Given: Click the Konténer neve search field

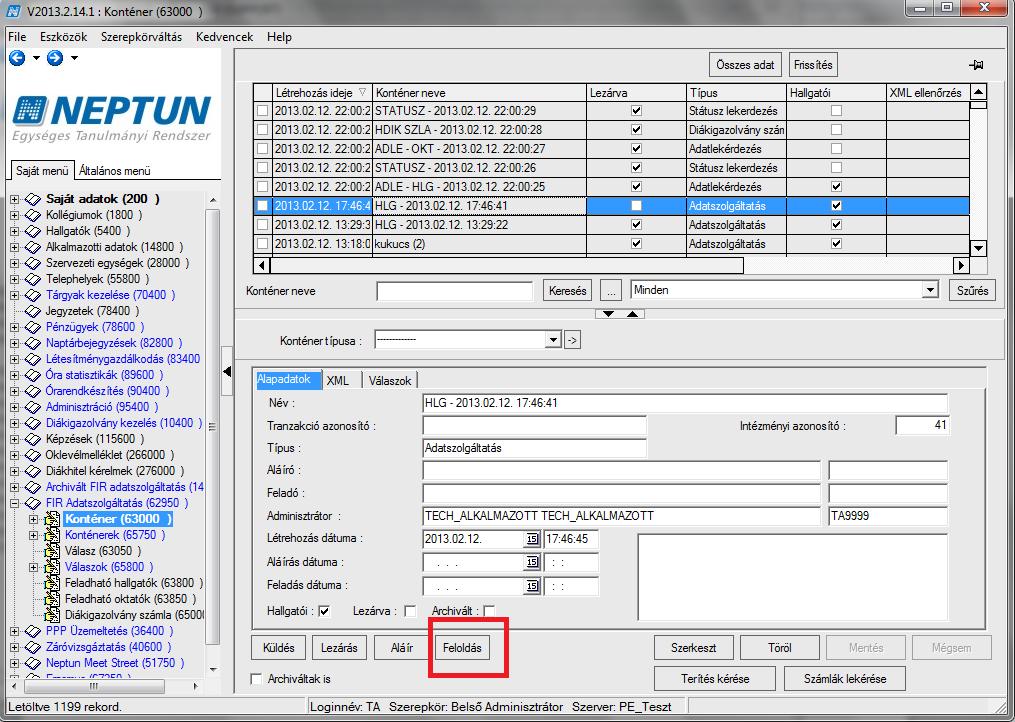Looking at the screenshot, I should [454, 291].
